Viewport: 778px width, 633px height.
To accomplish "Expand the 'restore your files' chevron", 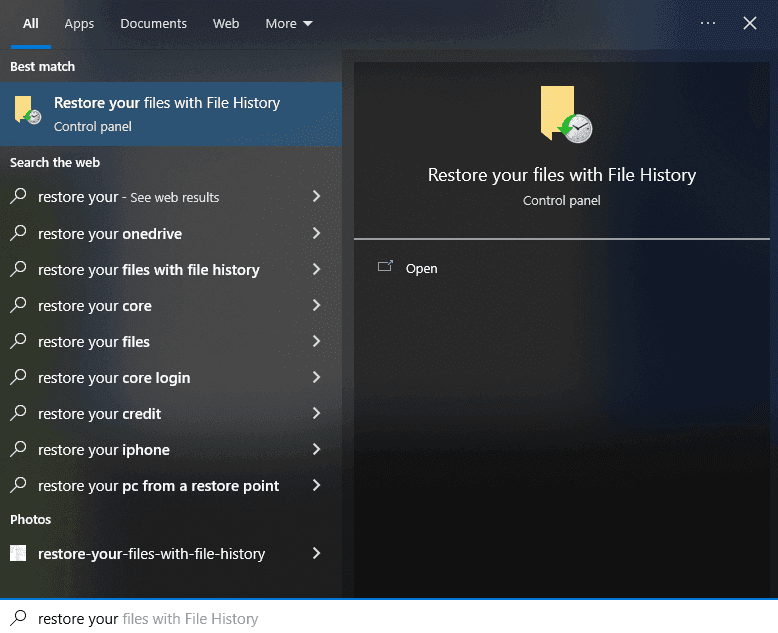I will click(317, 341).
